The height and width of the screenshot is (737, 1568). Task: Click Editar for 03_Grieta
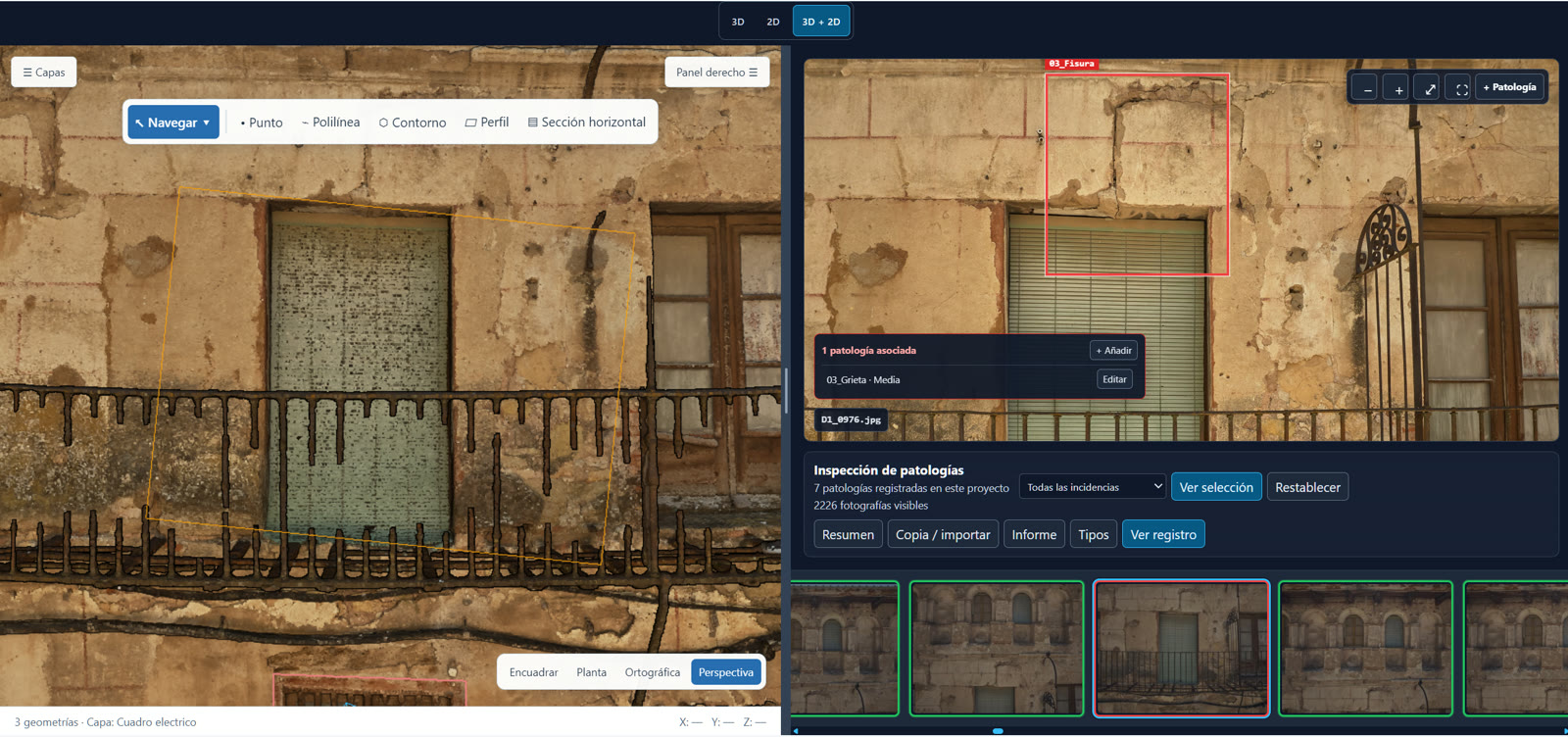1114,379
